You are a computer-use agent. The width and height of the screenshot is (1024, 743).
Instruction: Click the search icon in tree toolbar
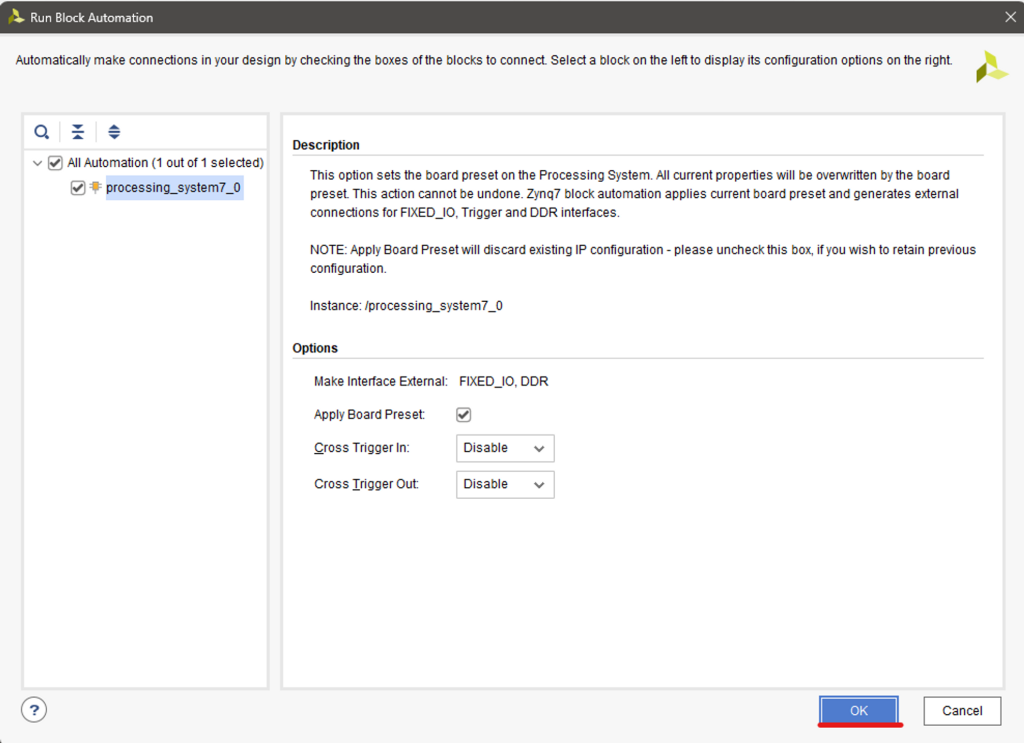42,132
